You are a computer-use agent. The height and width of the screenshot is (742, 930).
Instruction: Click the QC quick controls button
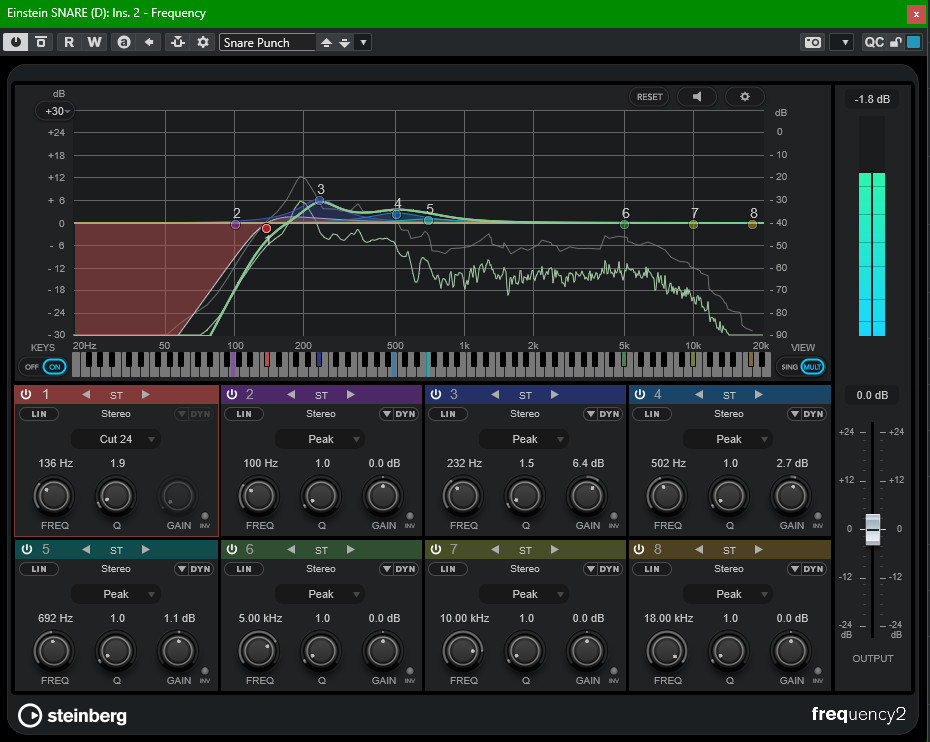(874, 42)
